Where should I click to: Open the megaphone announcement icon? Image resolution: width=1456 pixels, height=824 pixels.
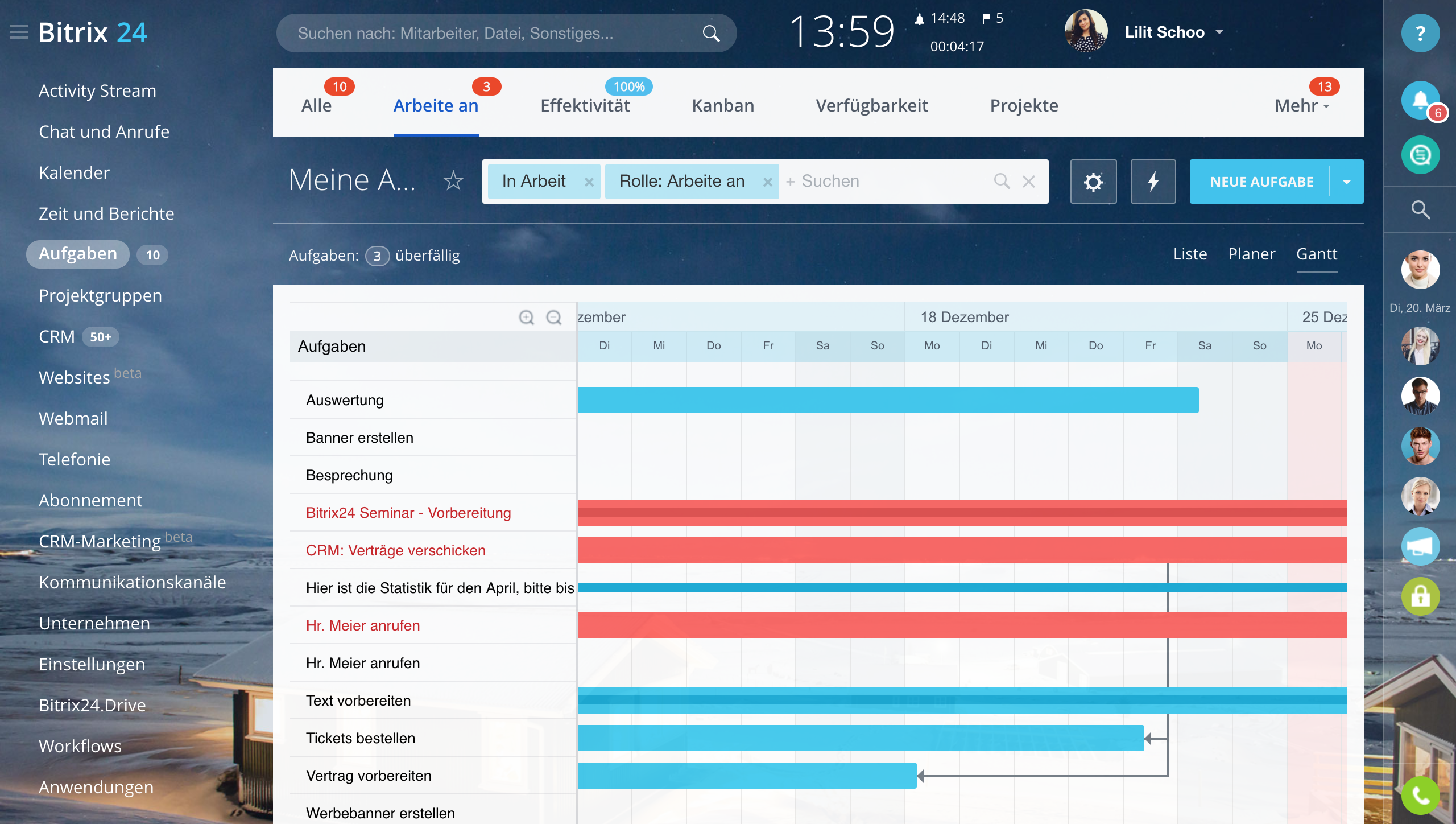(x=1420, y=546)
